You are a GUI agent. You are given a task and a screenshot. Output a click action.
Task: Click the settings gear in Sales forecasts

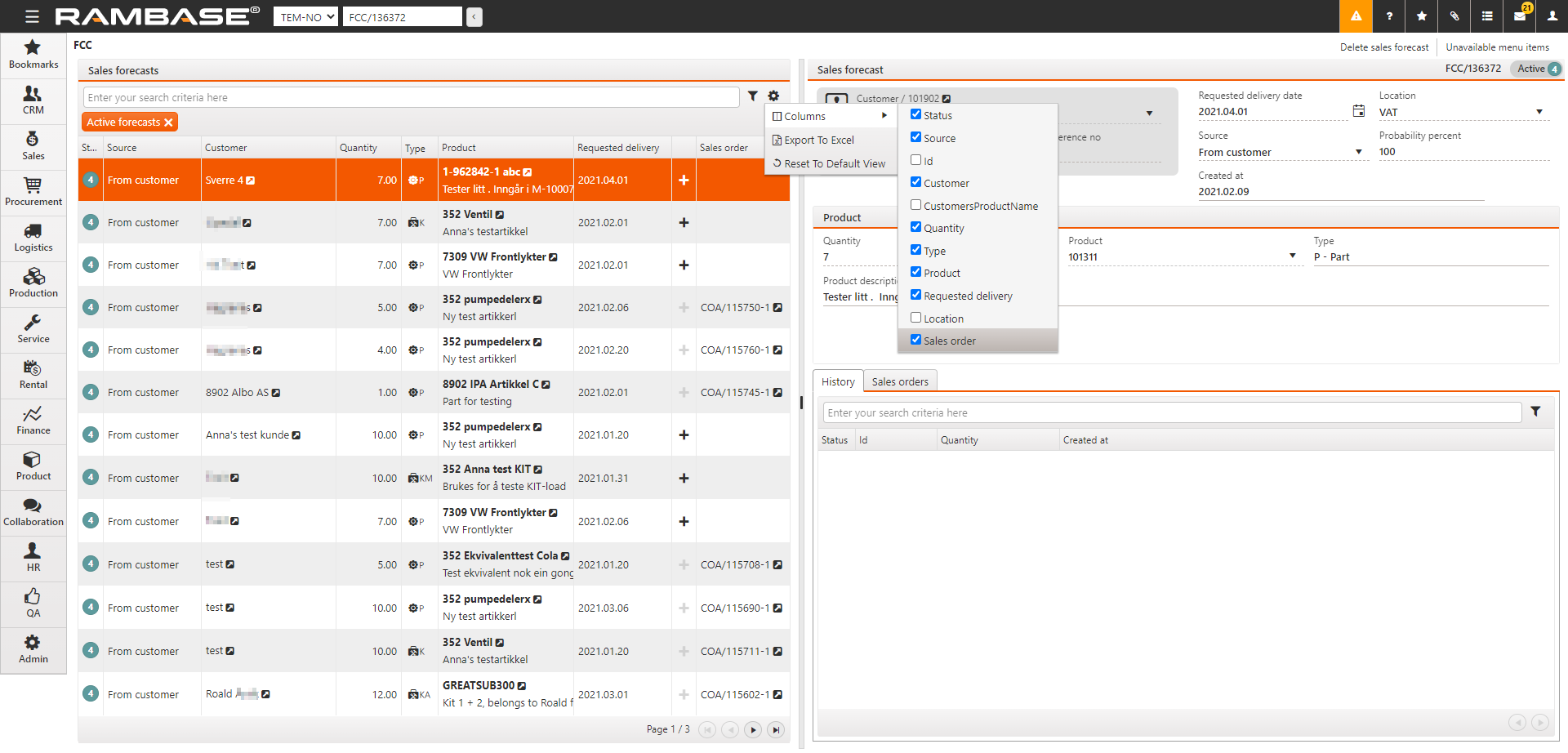[773, 96]
